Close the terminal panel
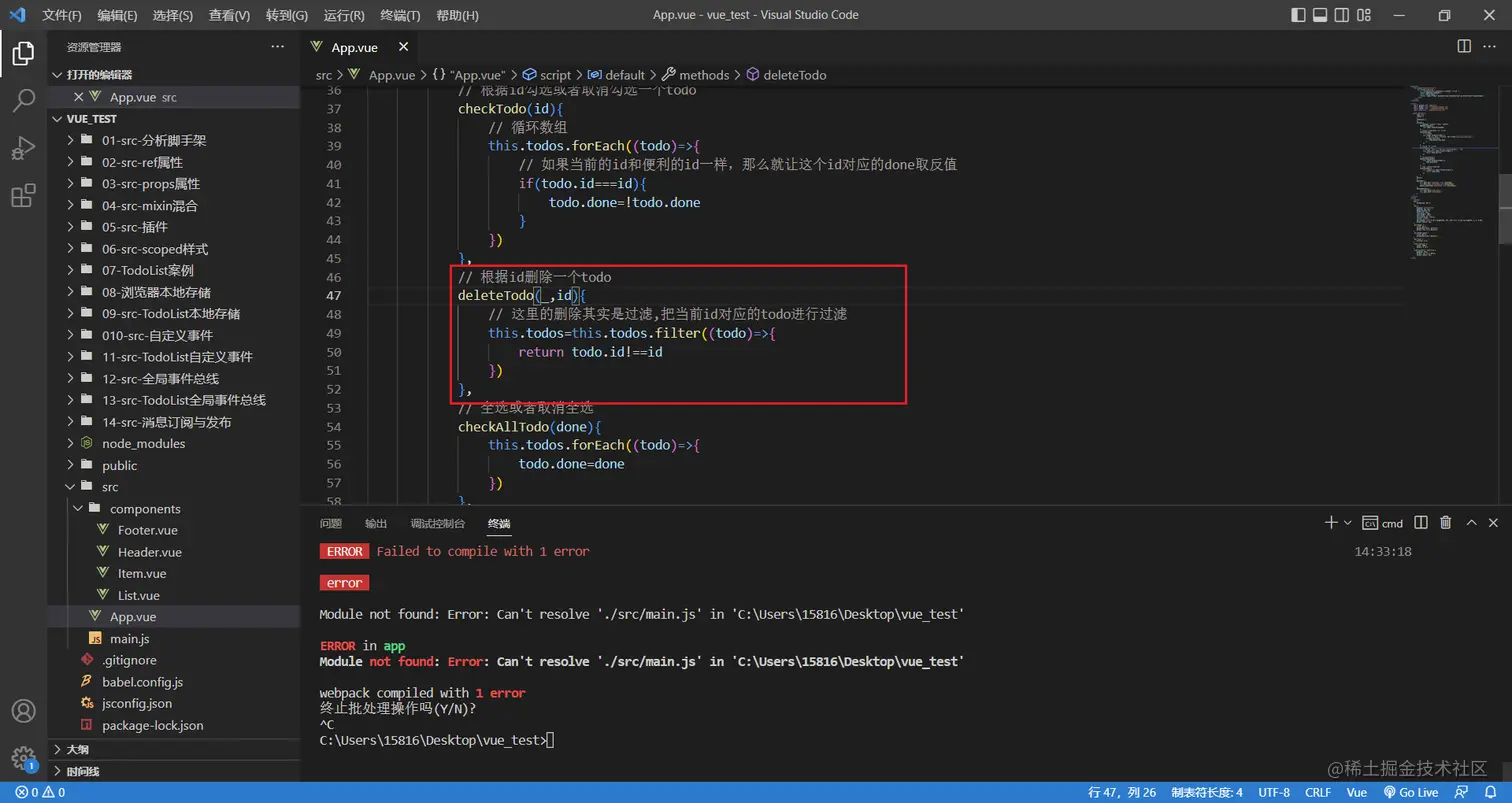This screenshot has height=803, width=1512. 1494,523
